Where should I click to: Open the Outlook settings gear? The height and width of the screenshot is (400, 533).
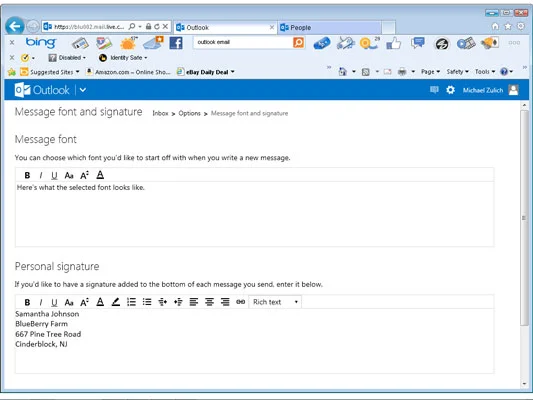450,90
